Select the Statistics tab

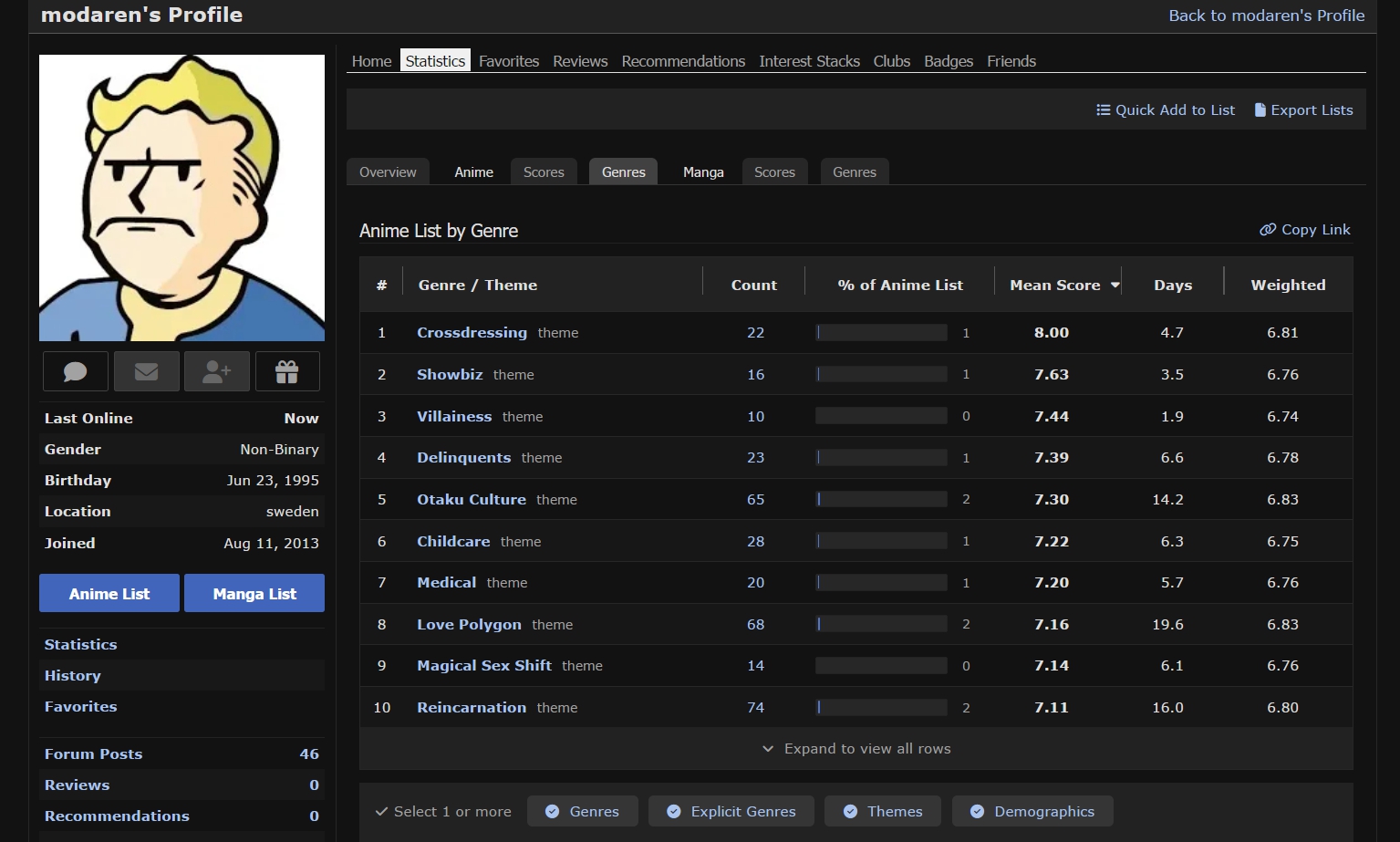(x=435, y=61)
